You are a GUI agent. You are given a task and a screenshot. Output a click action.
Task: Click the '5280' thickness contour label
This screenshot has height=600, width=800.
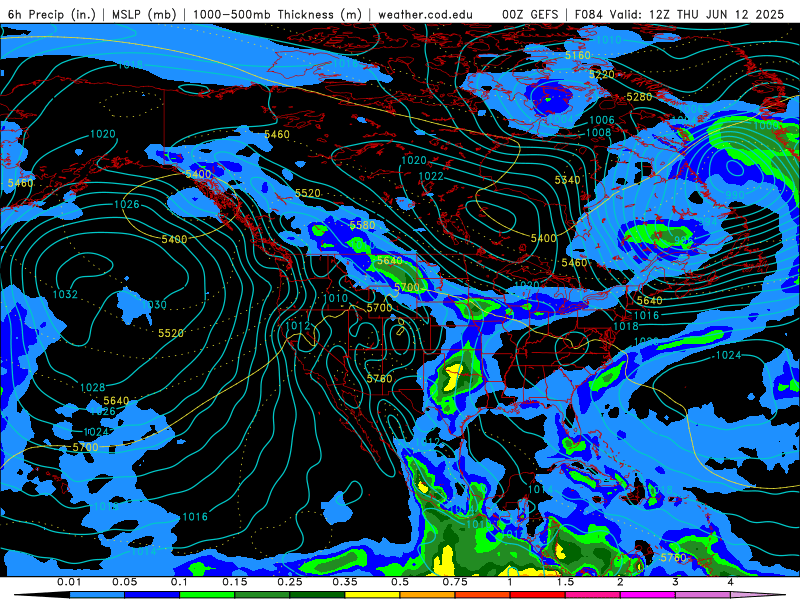[639, 97]
